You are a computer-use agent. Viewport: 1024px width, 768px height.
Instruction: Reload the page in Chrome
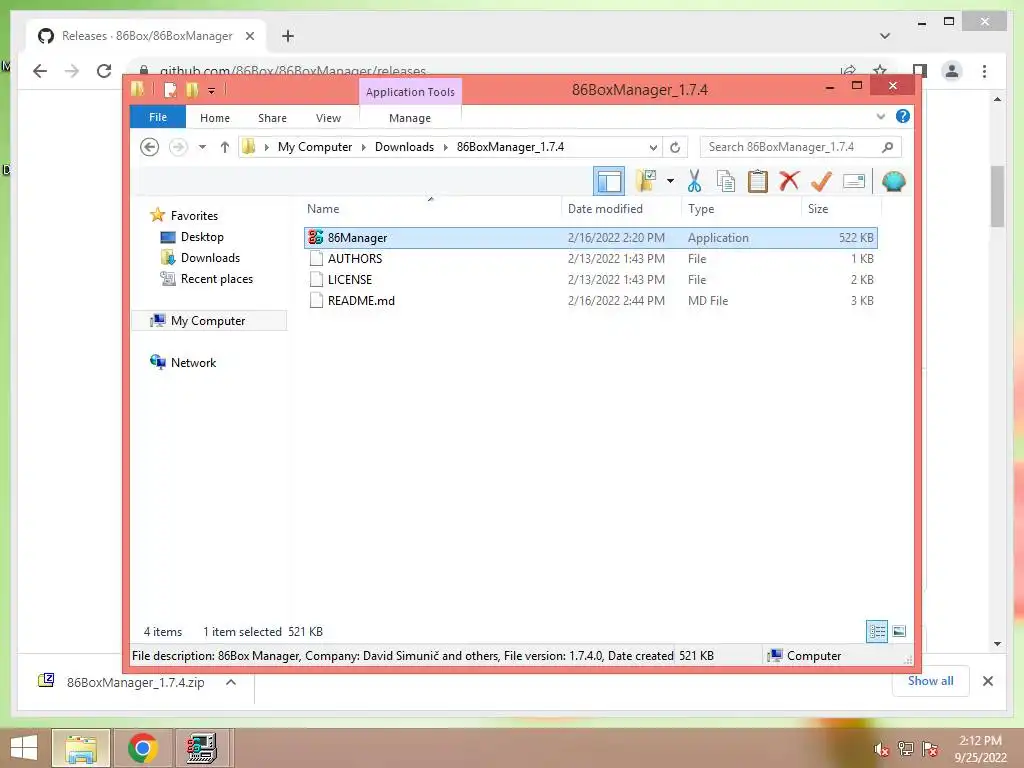pyautogui.click(x=104, y=71)
